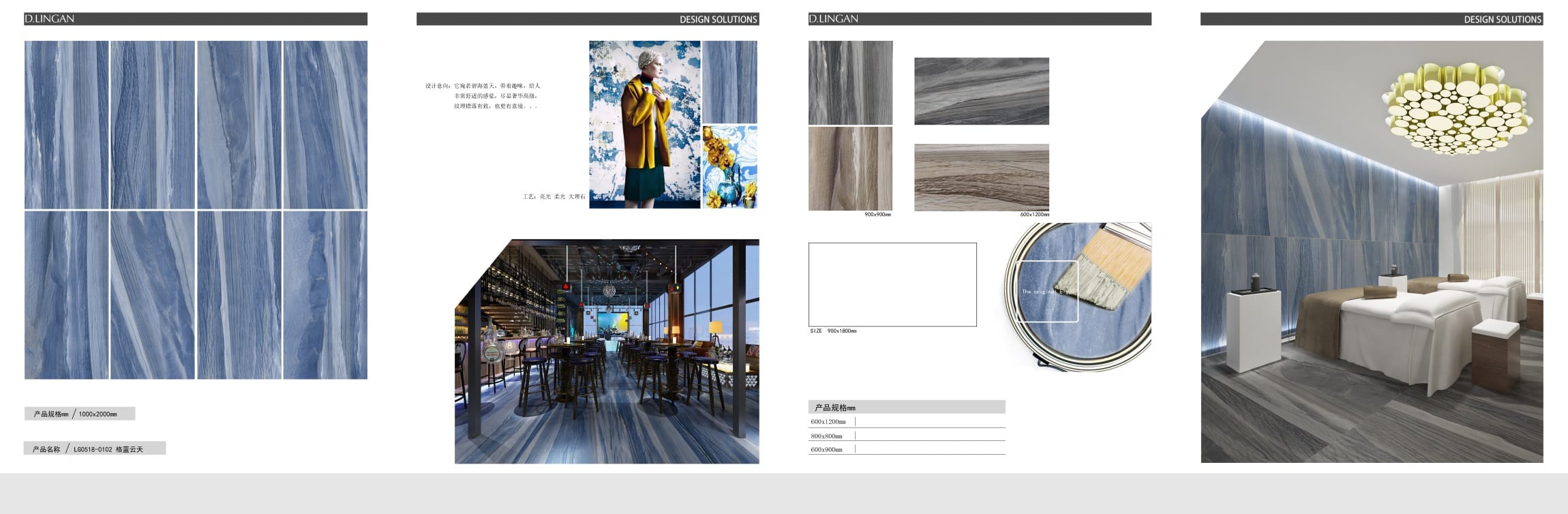Click the grey horizontal tile sample
The image size is (1568, 514).
(981, 91)
